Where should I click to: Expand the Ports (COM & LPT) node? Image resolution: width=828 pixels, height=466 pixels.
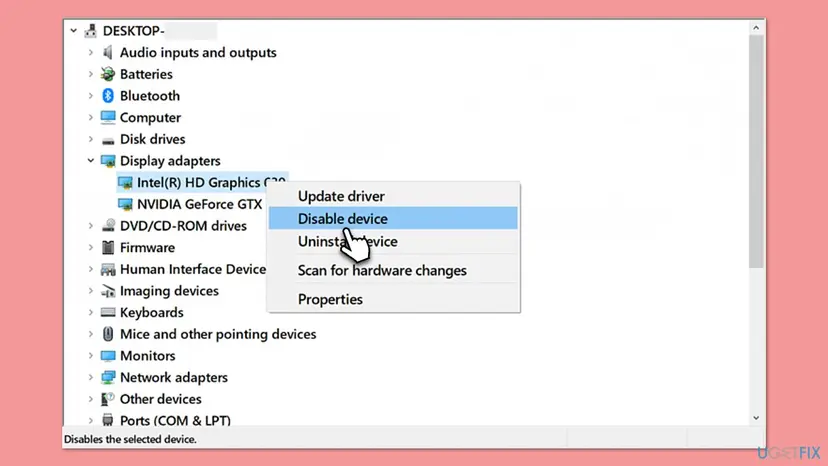(x=91, y=421)
